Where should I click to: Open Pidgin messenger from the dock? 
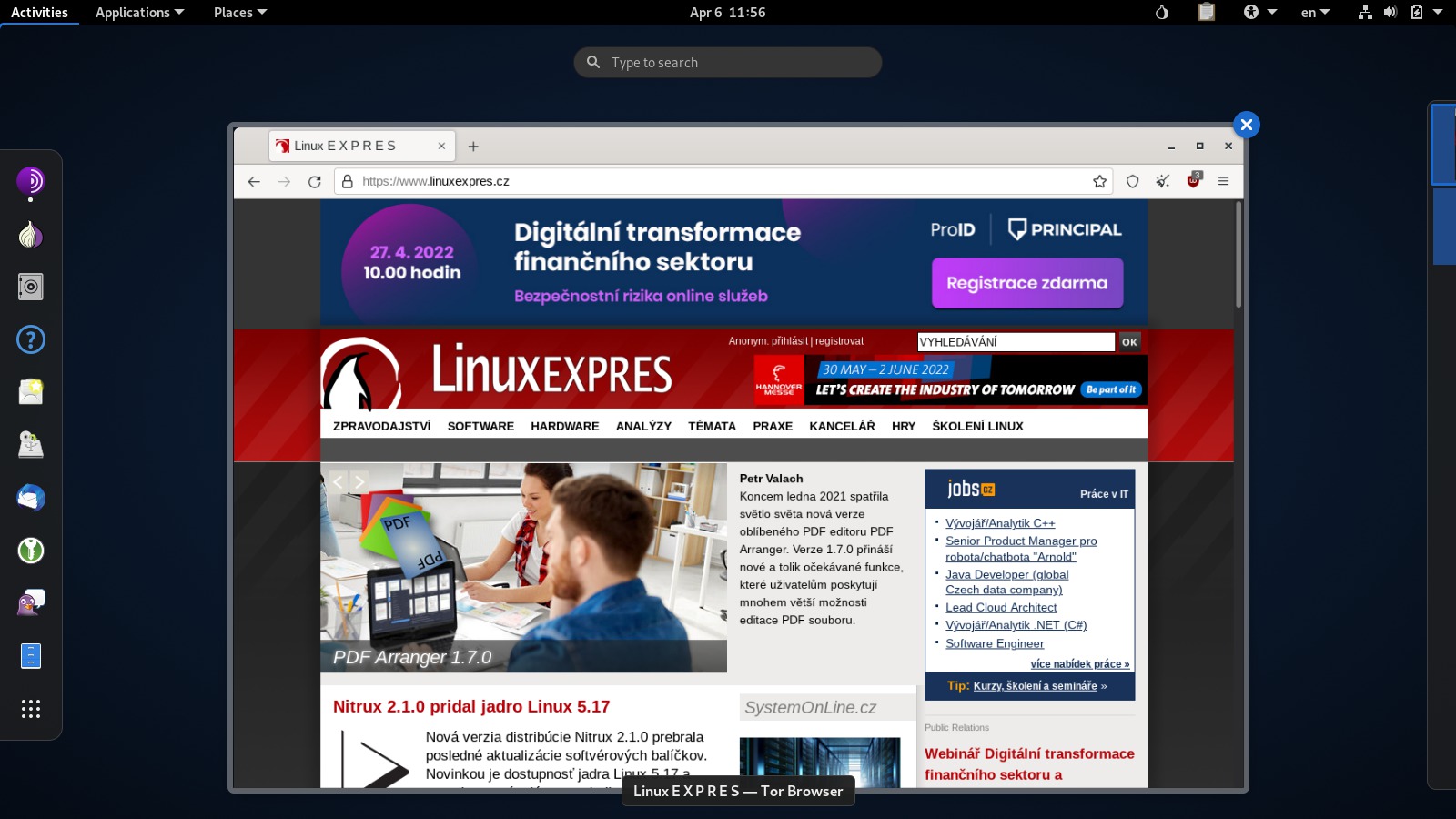[x=31, y=603]
